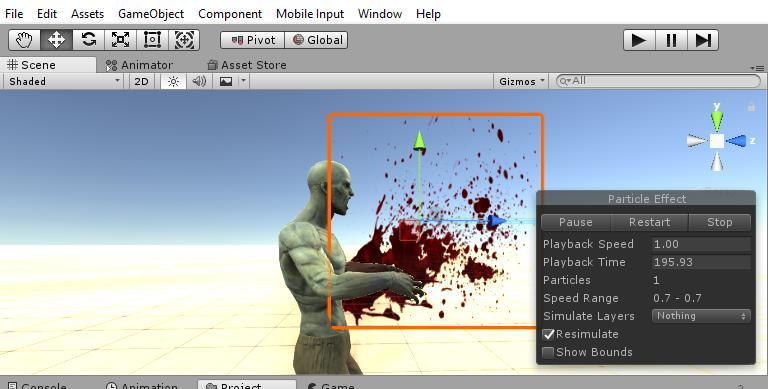Click the Playback Speed field
The height and width of the screenshot is (389, 768).
[701, 244]
